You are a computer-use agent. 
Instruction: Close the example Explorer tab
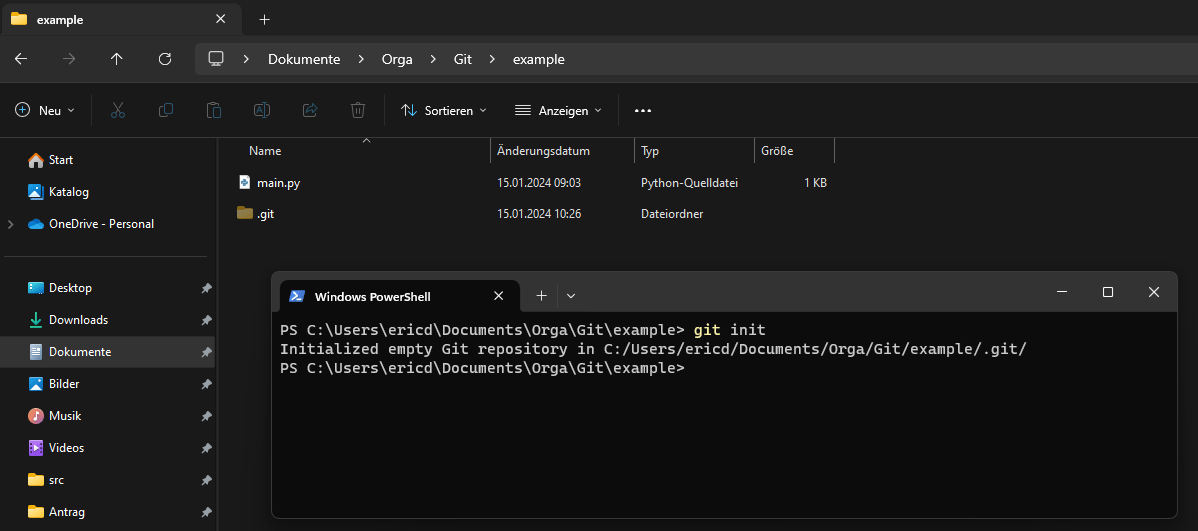coord(220,19)
